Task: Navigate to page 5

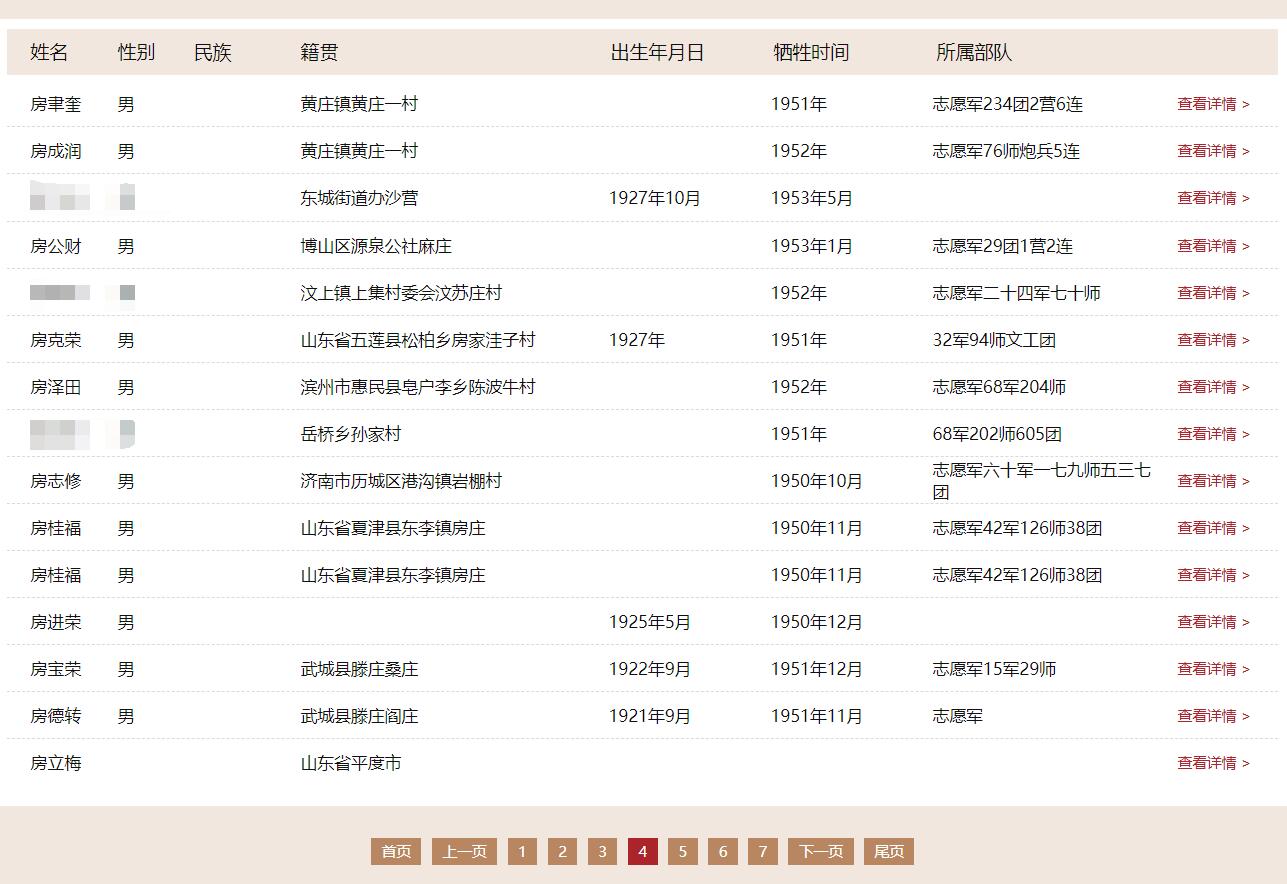Action: (683, 851)
